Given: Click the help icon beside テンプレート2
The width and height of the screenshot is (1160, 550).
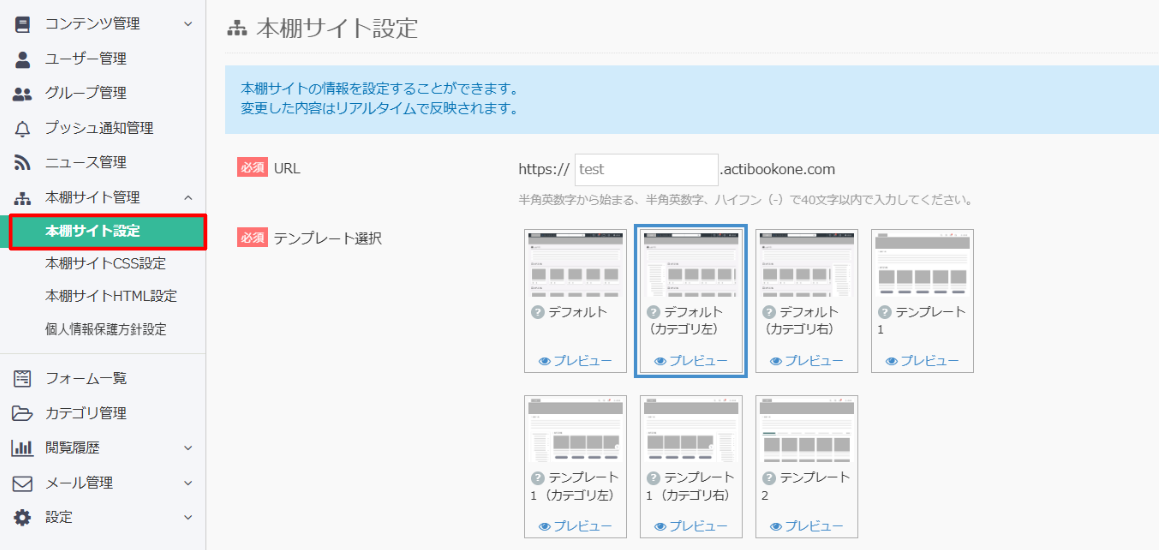Looking at the screenshot, I should [x=769, y=478].
